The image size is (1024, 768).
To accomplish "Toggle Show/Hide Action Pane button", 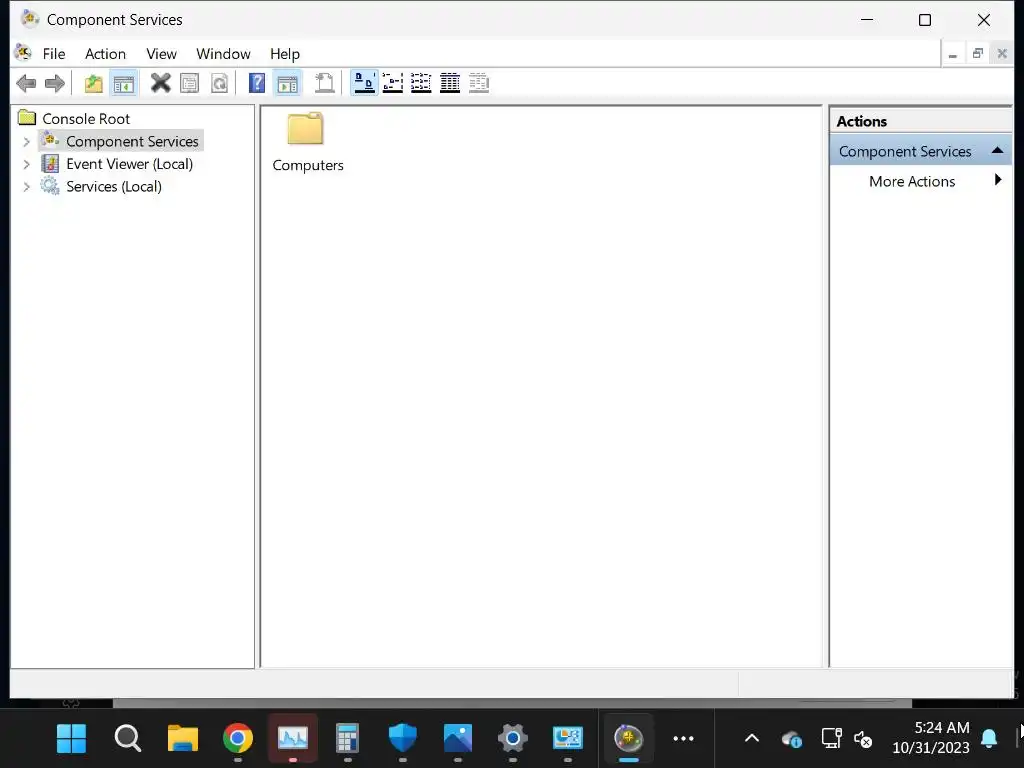I will (287, 83).
